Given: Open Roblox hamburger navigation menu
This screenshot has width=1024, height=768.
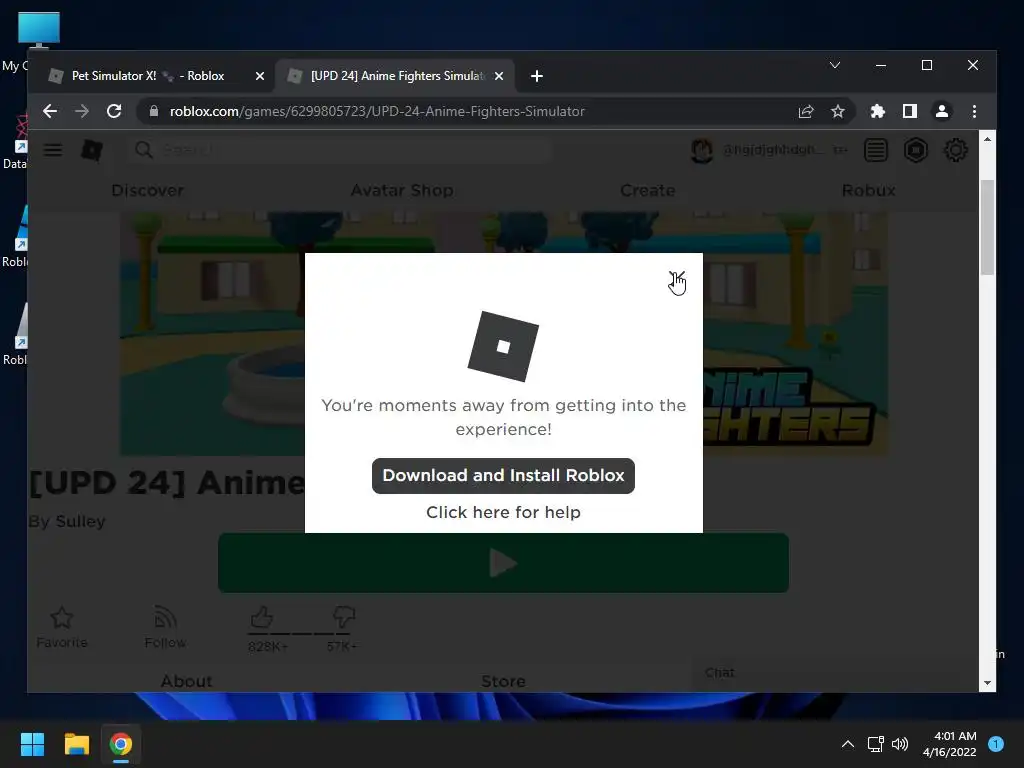Looking at the screenshot, I should 53,150.
